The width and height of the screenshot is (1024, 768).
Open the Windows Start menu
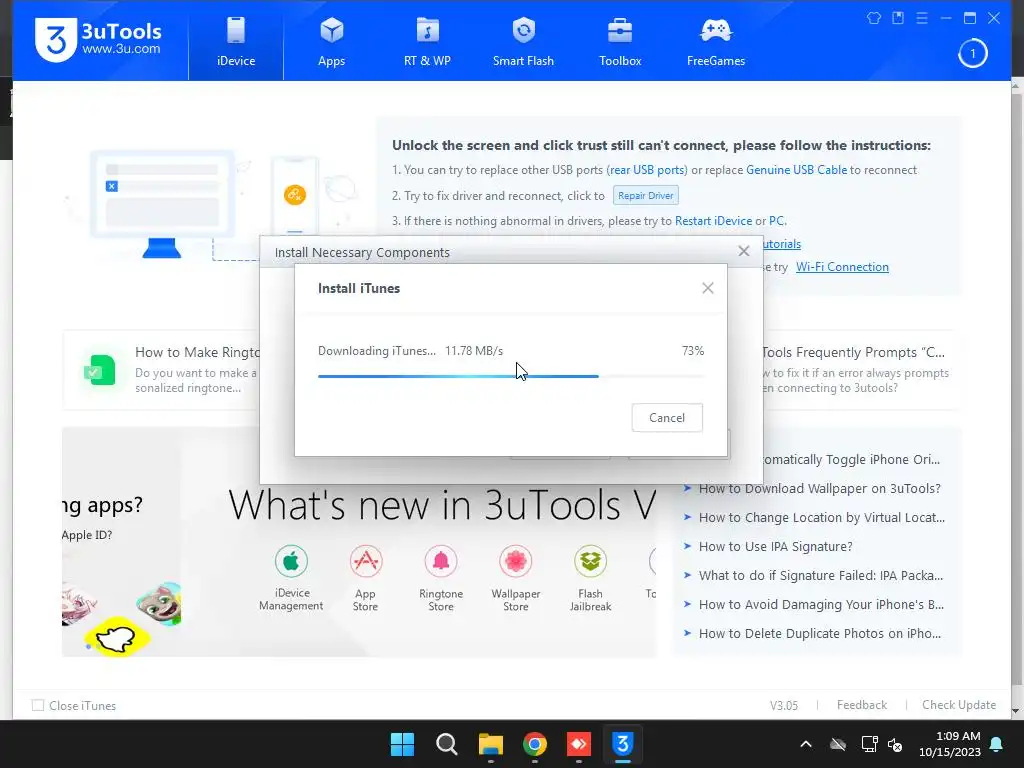coord(402,744)
